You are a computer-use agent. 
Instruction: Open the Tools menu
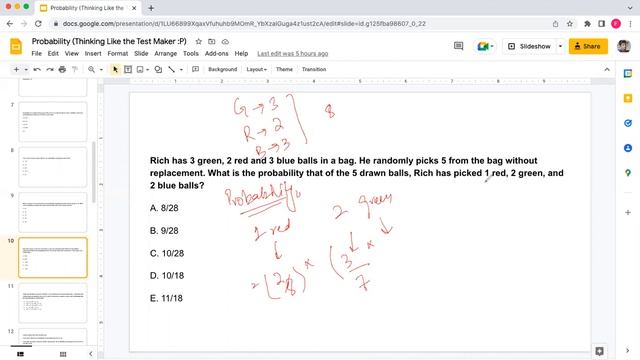[191, 53]
